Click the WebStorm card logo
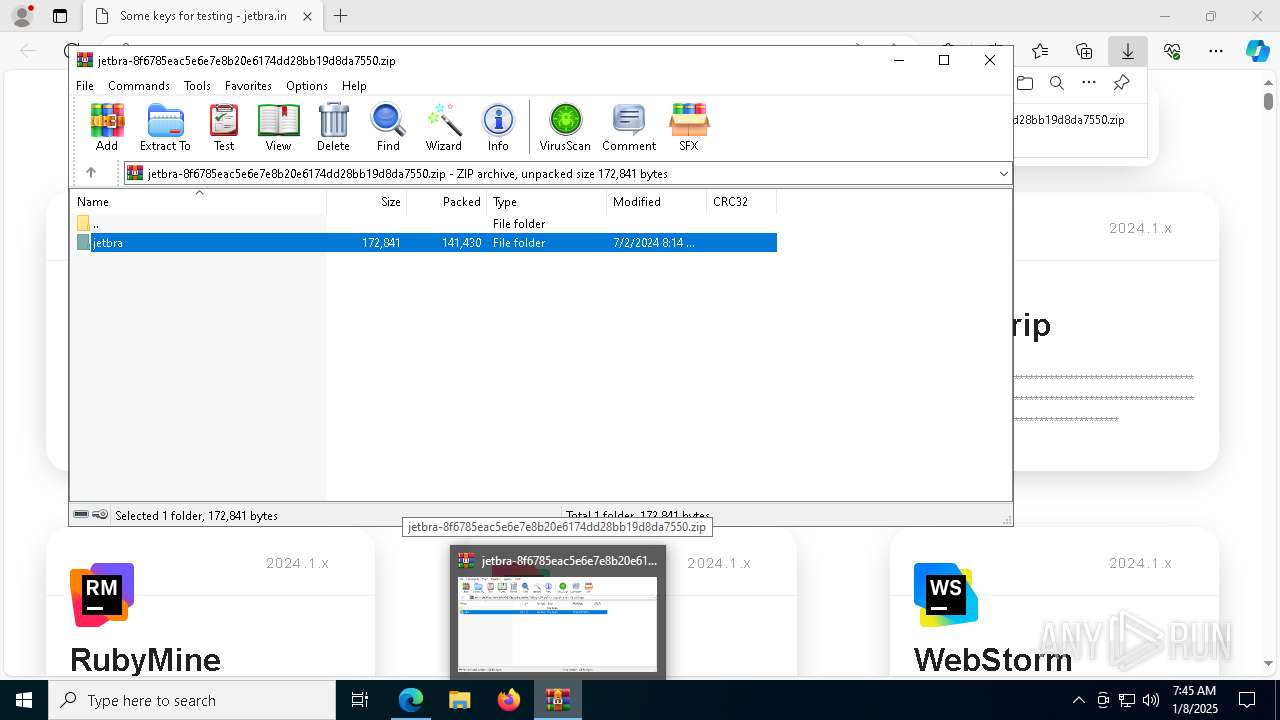The width and height of the screenshot is (1280, 720). [946, 595]
